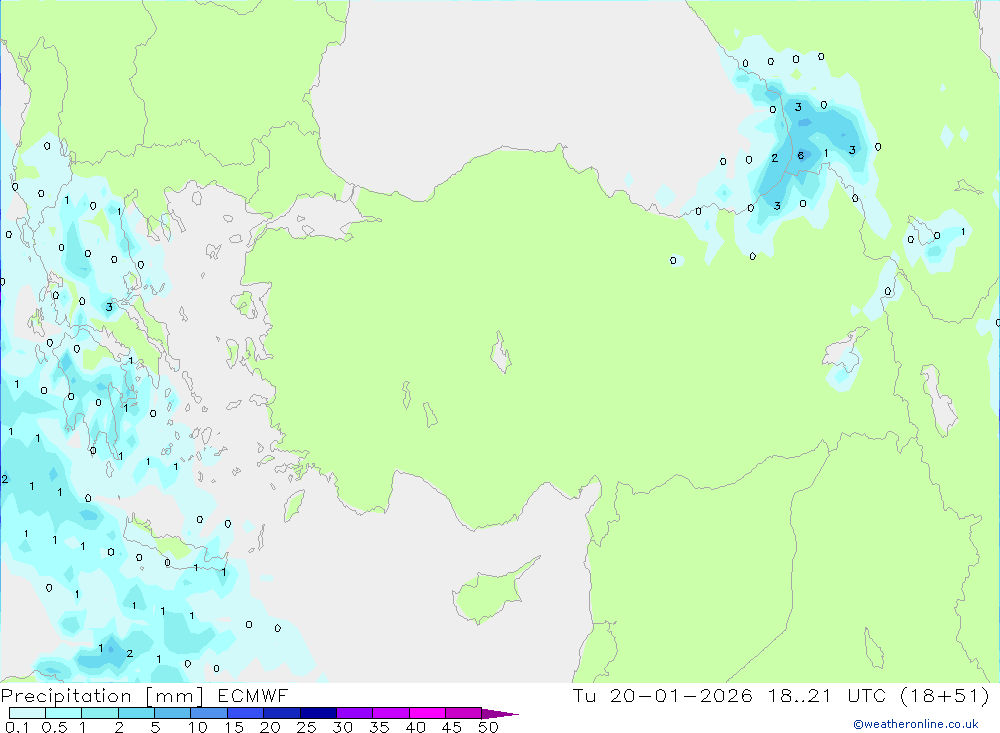The image size is (1000, 733).
Task: Click the 45–50 mm legend color swatch
Action: pos(464,713)
